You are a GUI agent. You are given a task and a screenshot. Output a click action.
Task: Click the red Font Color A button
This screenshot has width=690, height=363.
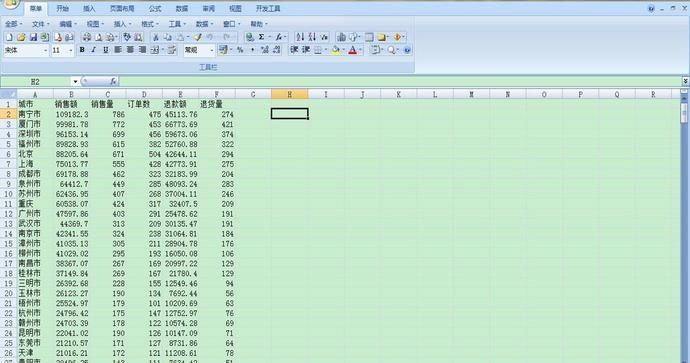coord(352,50)
